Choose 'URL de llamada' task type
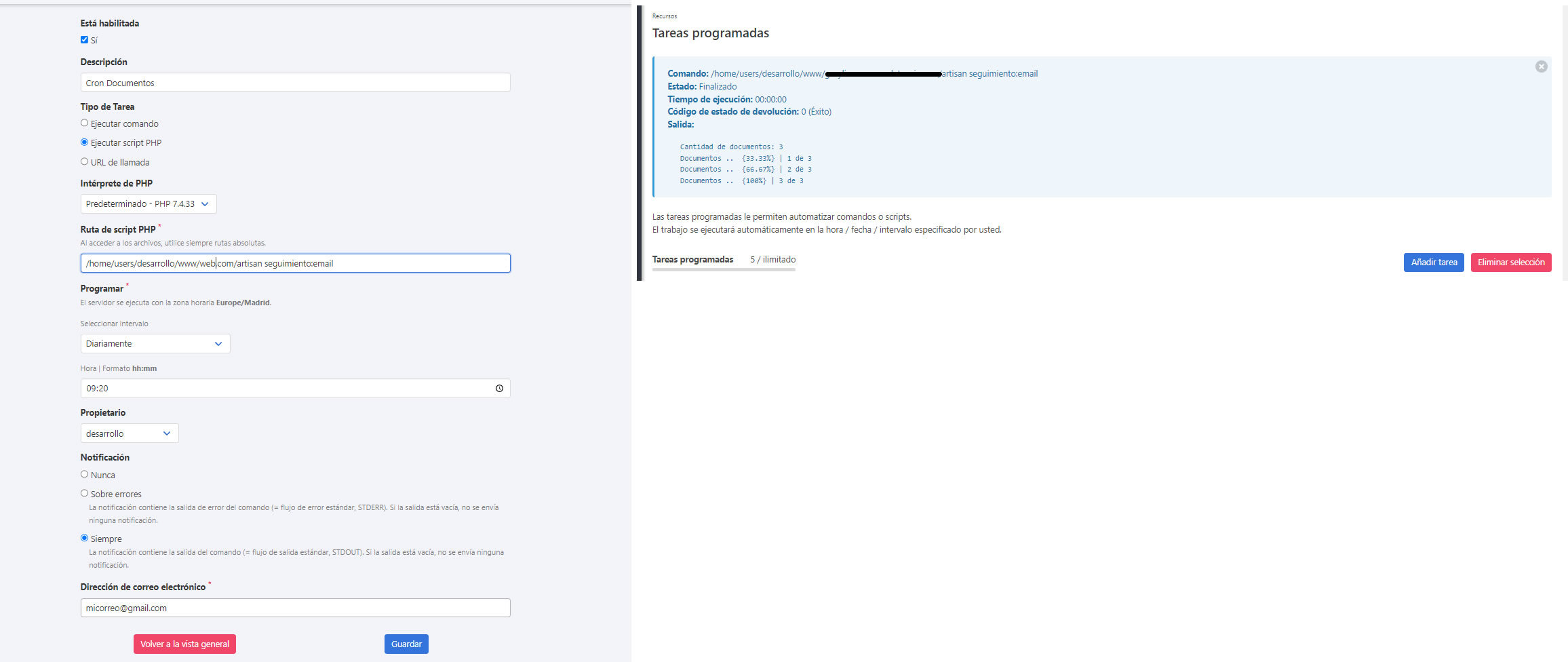 tap(84, 162)
